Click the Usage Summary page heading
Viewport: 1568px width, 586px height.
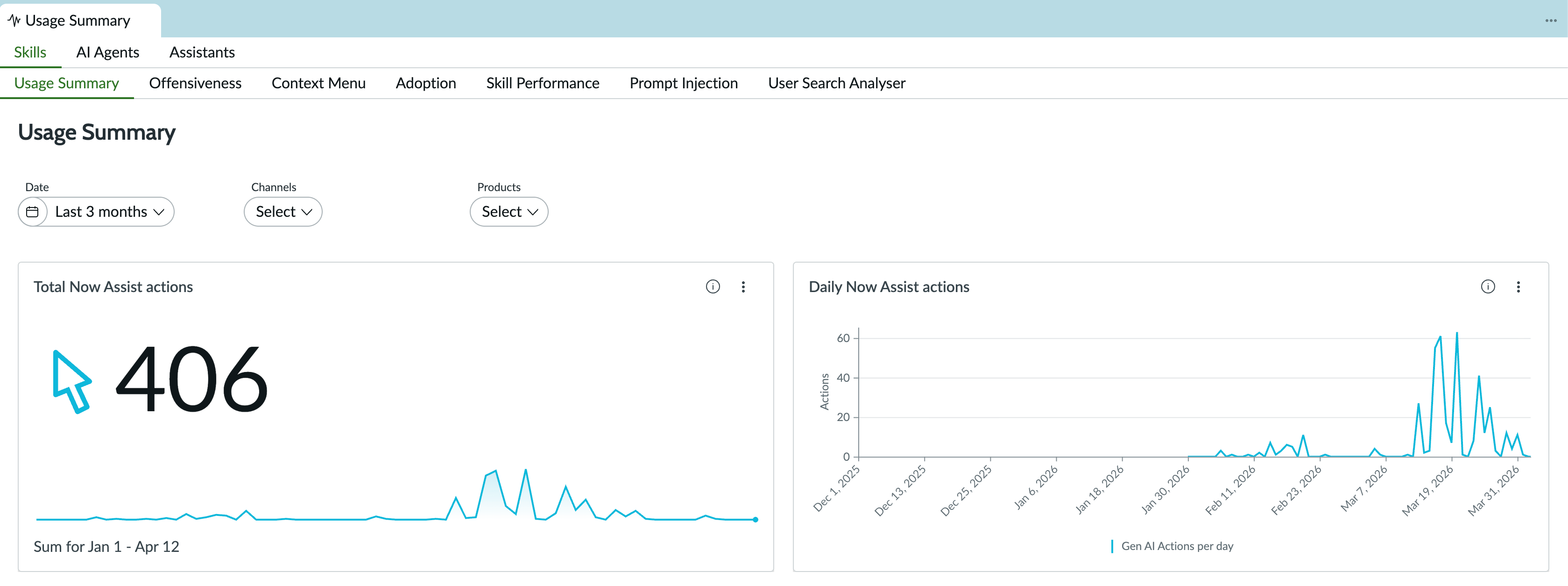(97, 133)
